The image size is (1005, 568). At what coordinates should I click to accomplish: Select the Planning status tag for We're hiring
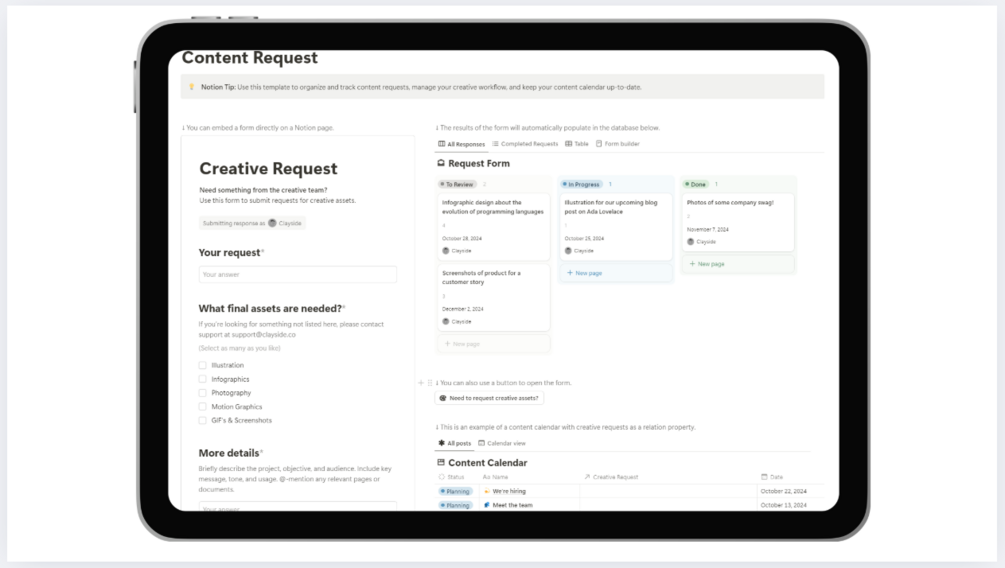click(x=456, y=491)
